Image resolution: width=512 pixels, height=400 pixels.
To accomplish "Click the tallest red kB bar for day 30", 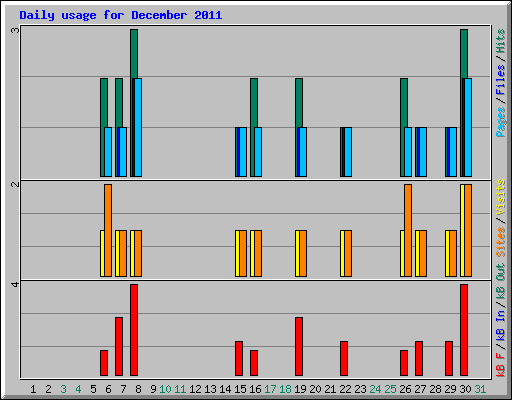I will tap(464, 330).
